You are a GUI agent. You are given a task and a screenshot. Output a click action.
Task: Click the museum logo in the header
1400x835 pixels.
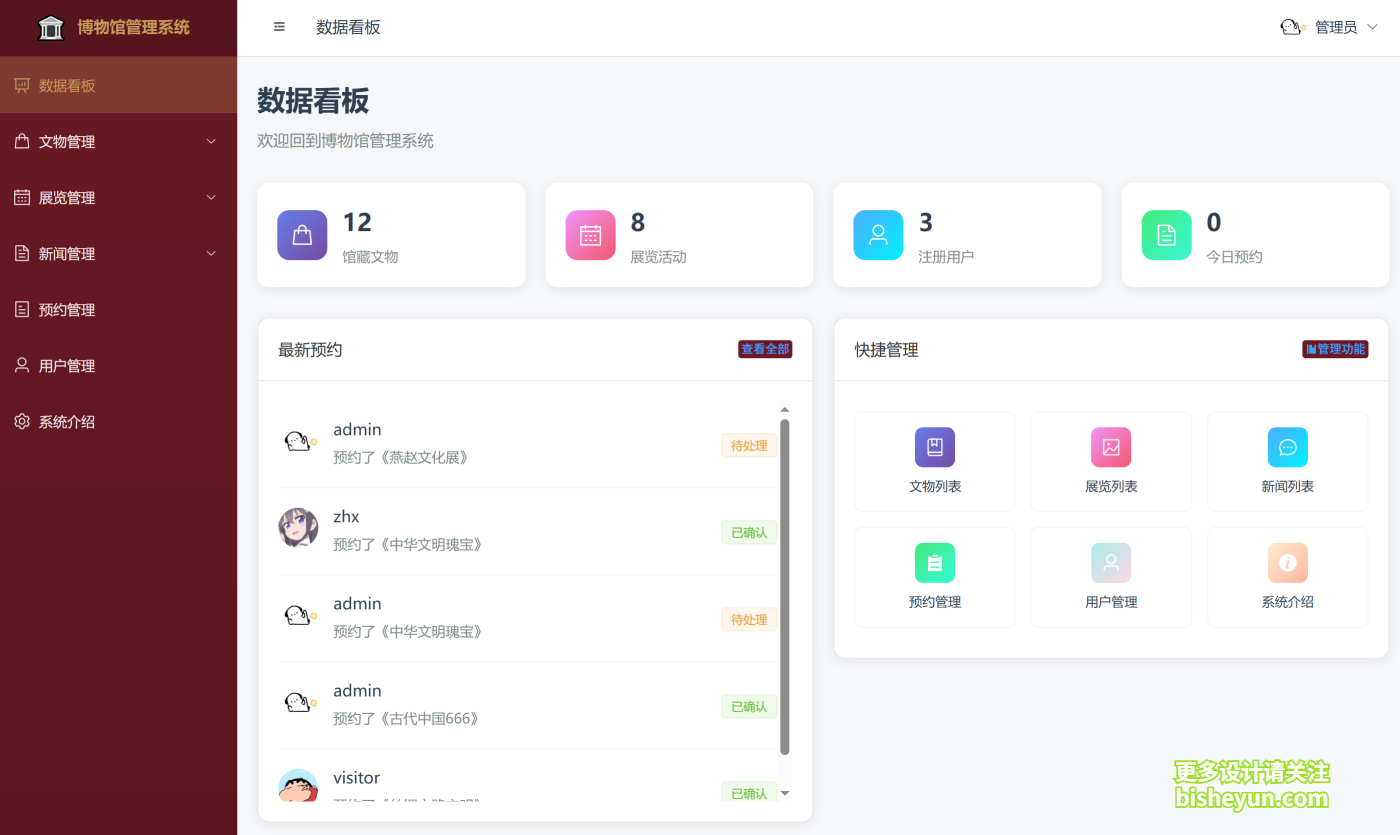click(x=51, y=27)
